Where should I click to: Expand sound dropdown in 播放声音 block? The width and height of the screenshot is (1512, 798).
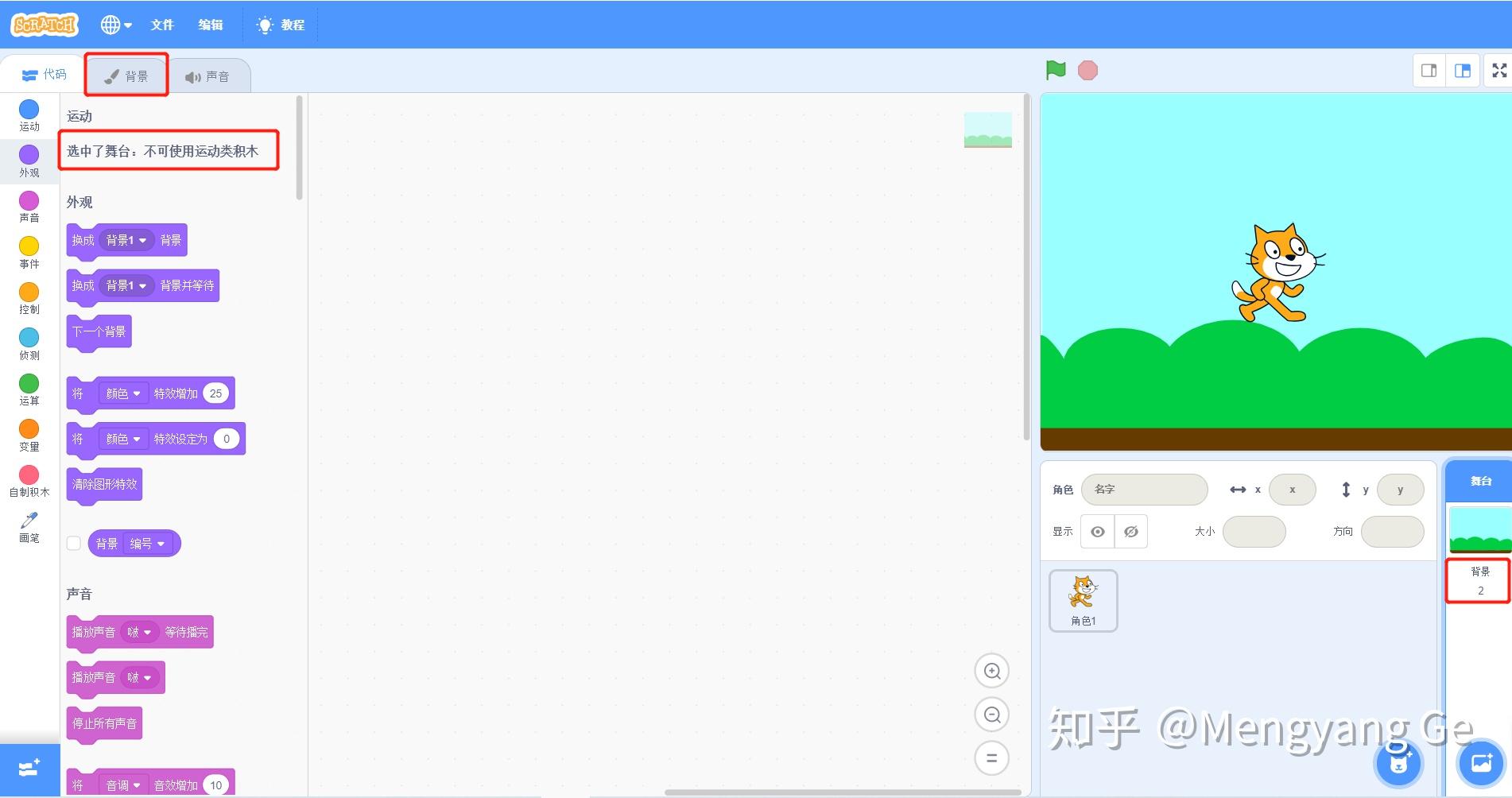pyautogui.click(x=139, y=677)
